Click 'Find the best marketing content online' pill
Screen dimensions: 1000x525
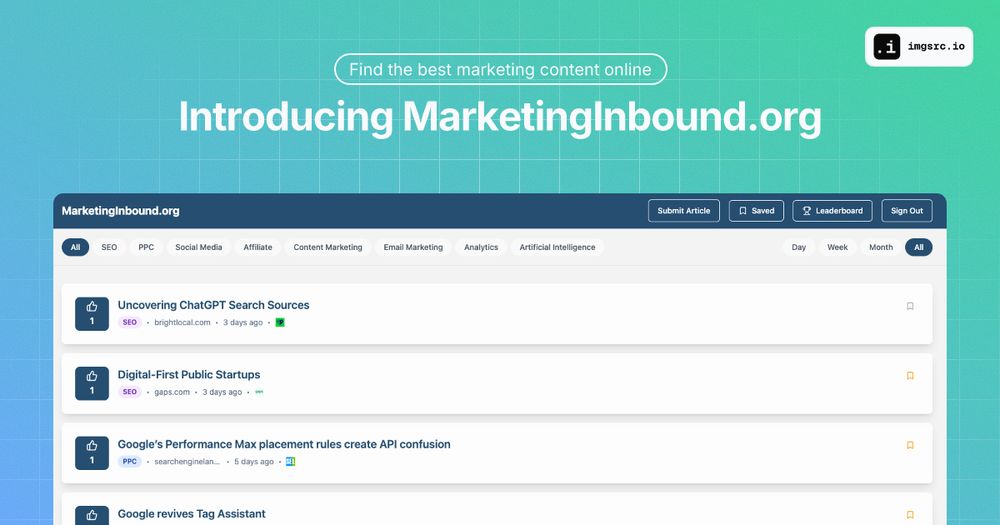coord(501,69)
